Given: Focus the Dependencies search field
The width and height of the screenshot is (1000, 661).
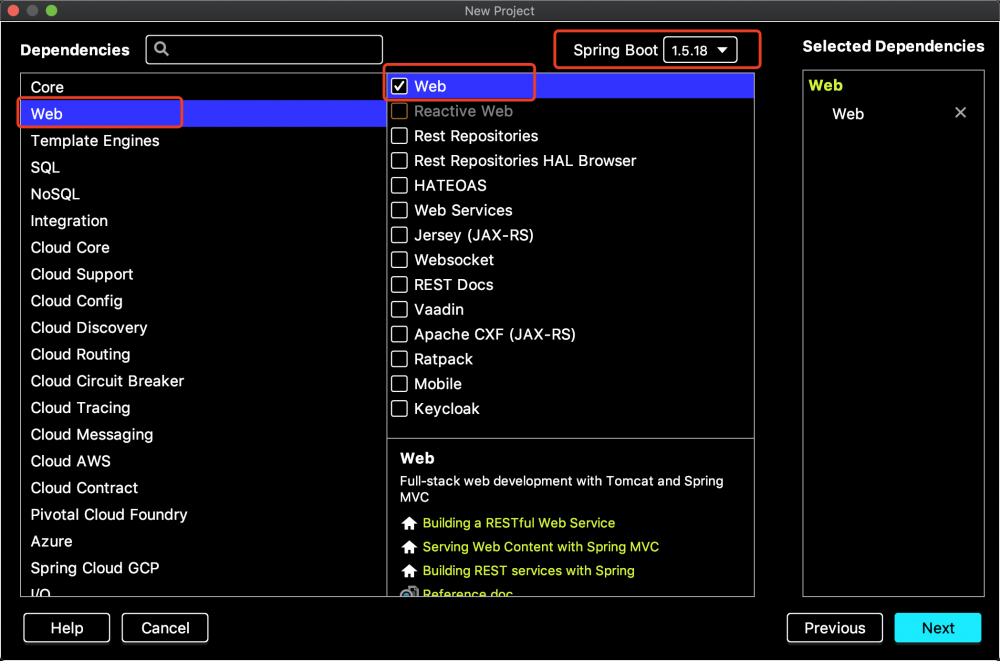Looking at the screenshot, I should coord(264,49).
